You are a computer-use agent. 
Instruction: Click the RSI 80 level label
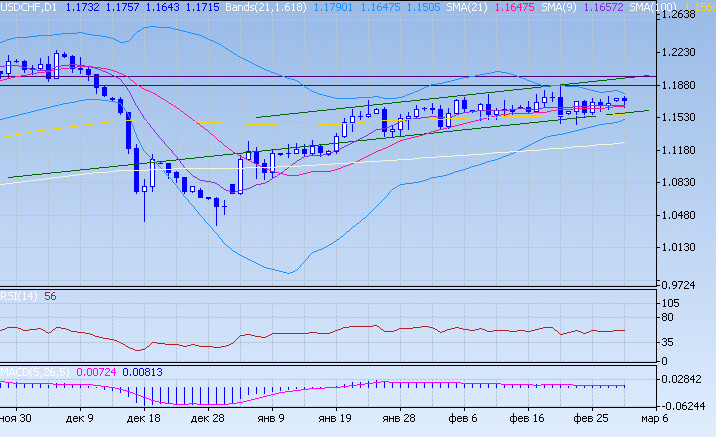(x=673, y=320)
